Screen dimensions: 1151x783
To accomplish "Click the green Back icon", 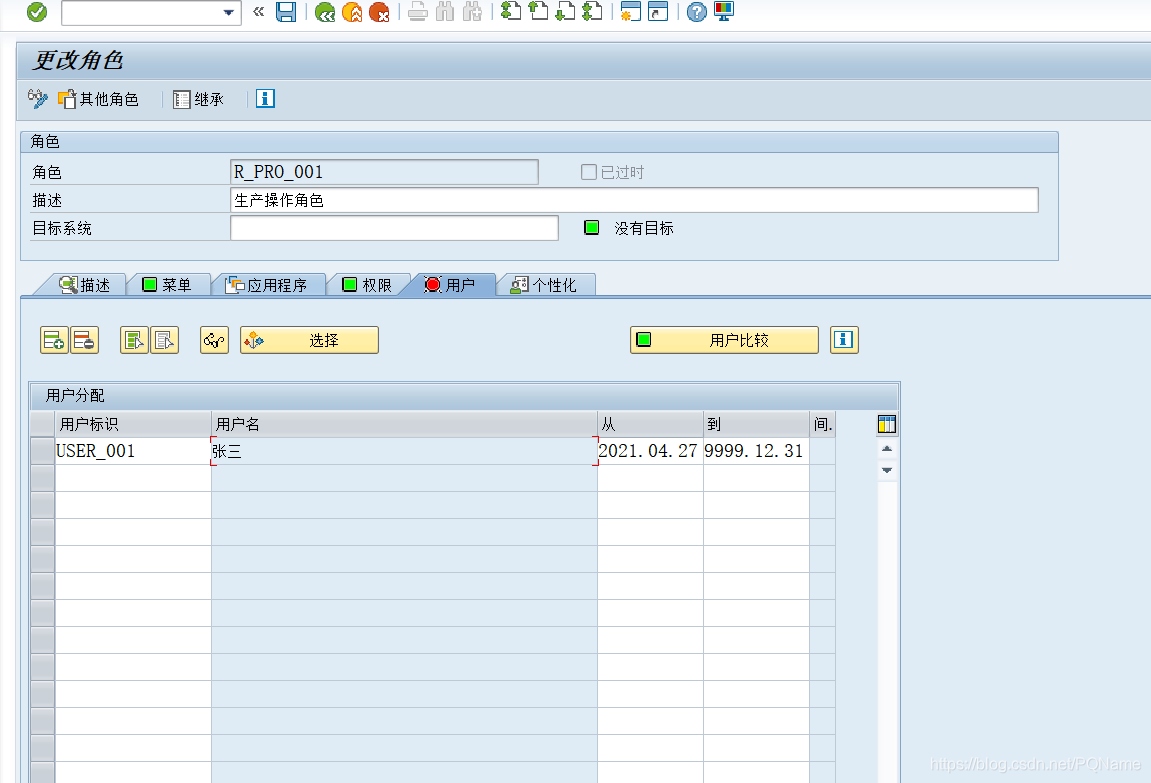I will click(324, 12).
